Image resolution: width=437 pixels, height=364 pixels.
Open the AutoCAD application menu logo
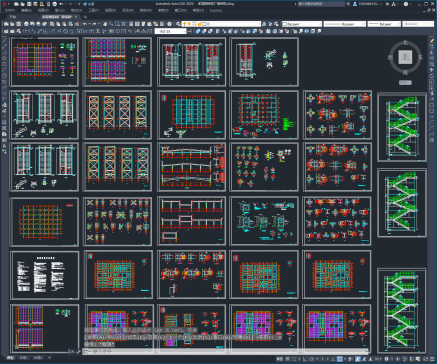[x=5, y=4]
